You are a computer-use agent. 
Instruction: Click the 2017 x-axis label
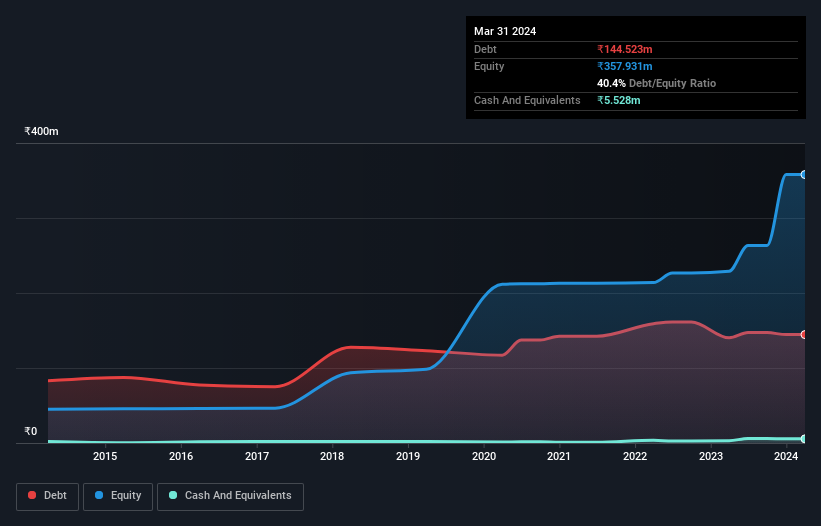(257, 456)
